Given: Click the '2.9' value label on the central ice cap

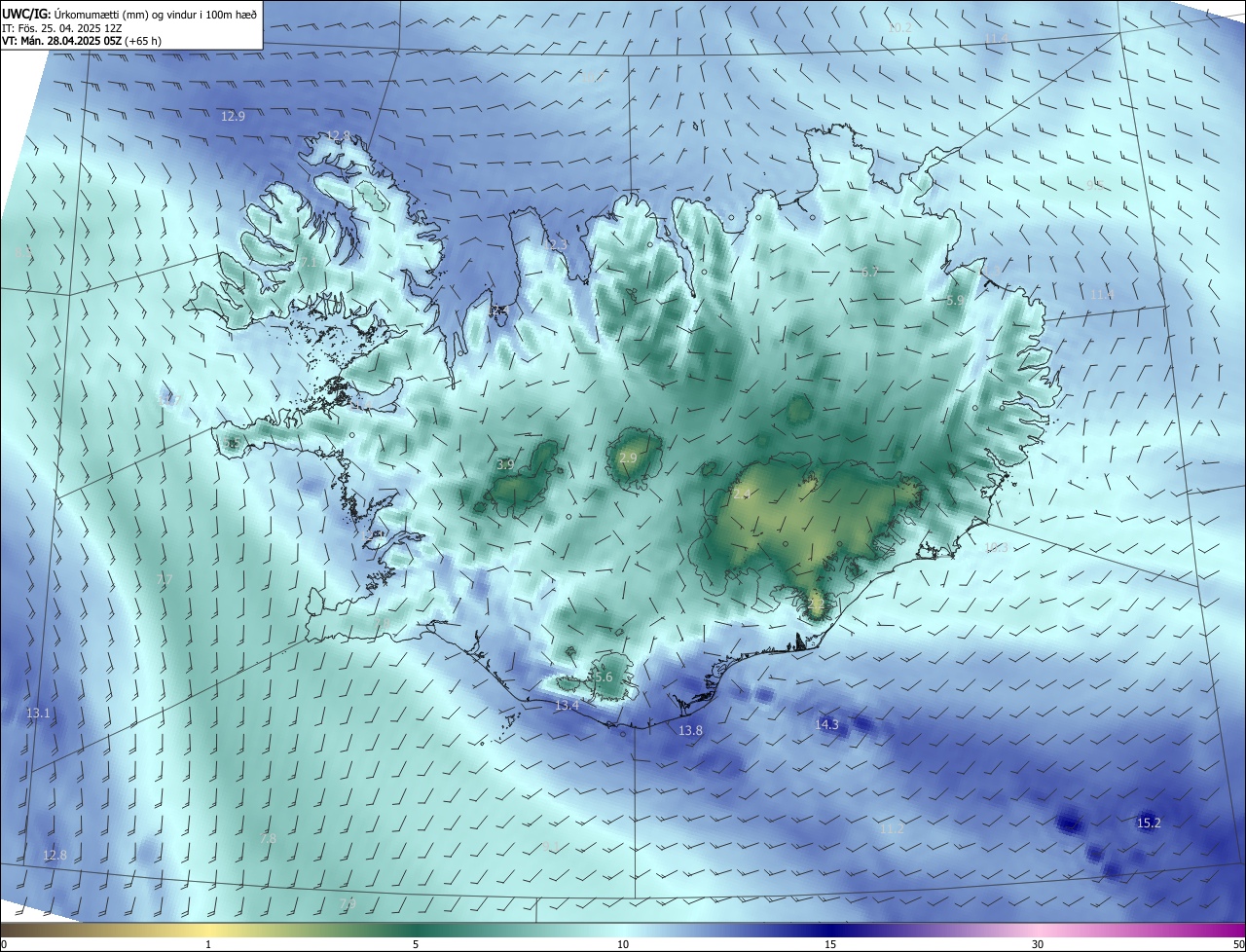Looking at the screenshot, I should point(628,458).
